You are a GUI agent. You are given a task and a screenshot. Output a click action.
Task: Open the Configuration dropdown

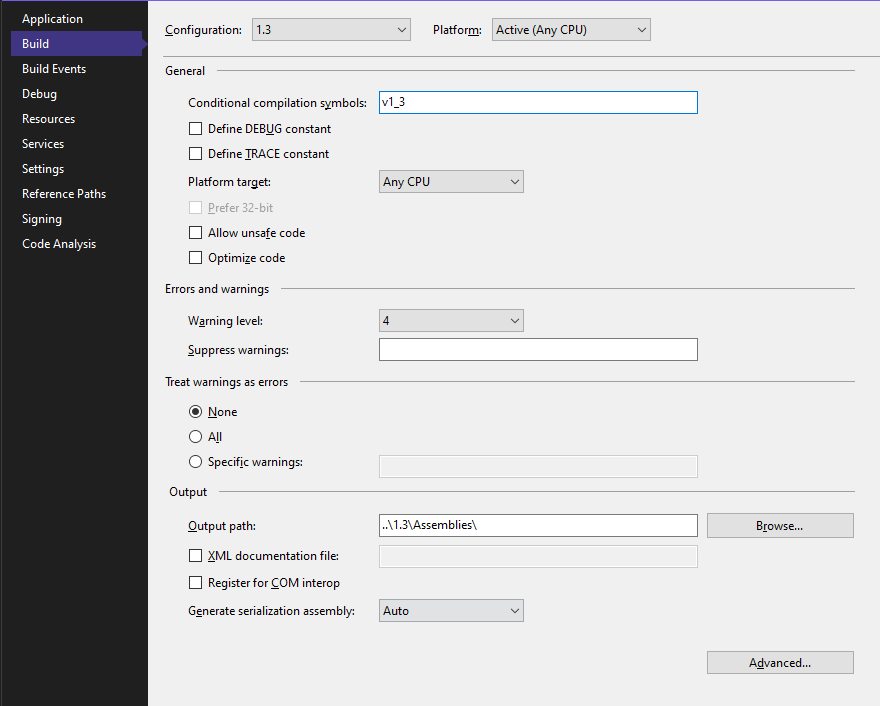coord(331,29)
